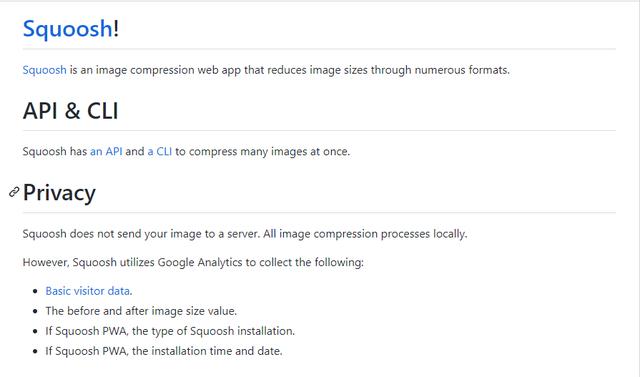The image size is (640, 377).
Task: Select "the type of Squoosh installation" list item
Action: click(x=170, y=331)
